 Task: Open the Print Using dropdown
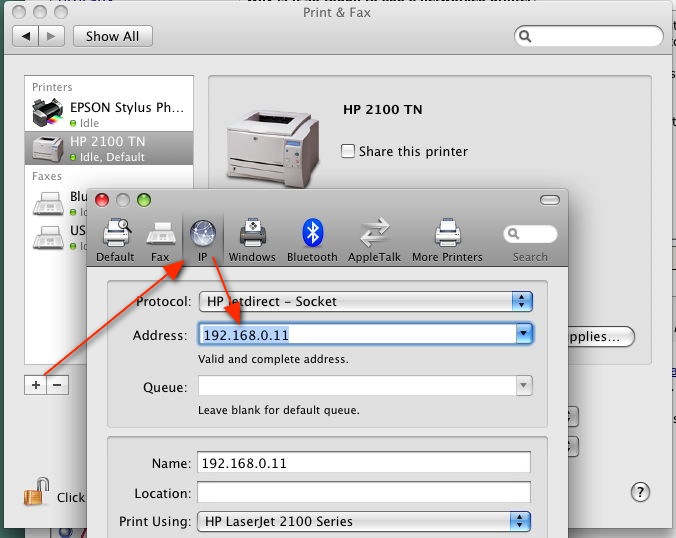click(364, 522)
